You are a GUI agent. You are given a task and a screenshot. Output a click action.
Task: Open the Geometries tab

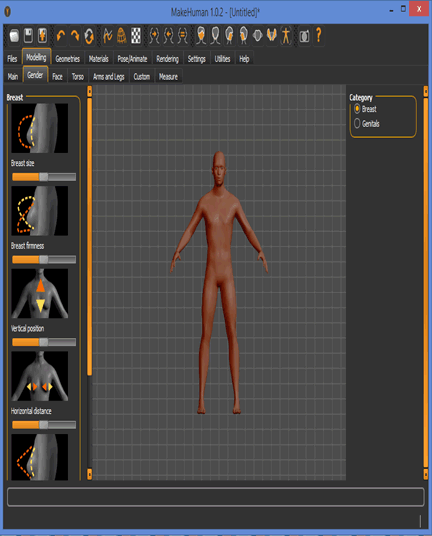point(68,59)
